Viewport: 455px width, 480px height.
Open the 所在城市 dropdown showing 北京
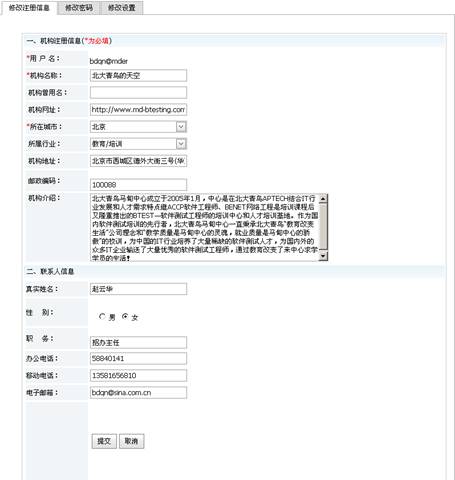[138, 127]
